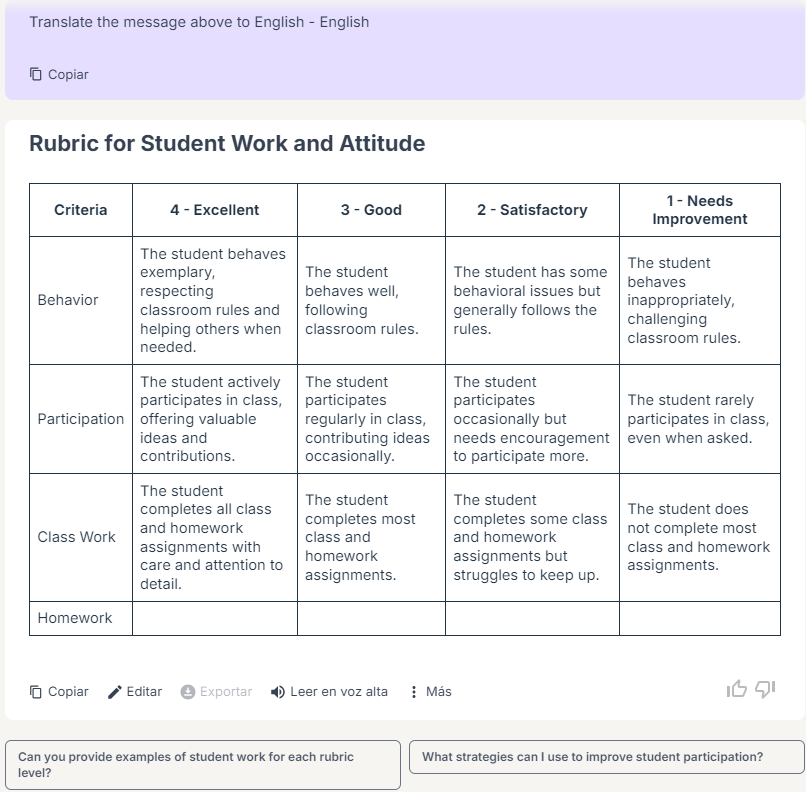Click the 2 - Satisfactory column header
Image resolution: width=806 pixels, height=792 pixels.
click(532, 210)
